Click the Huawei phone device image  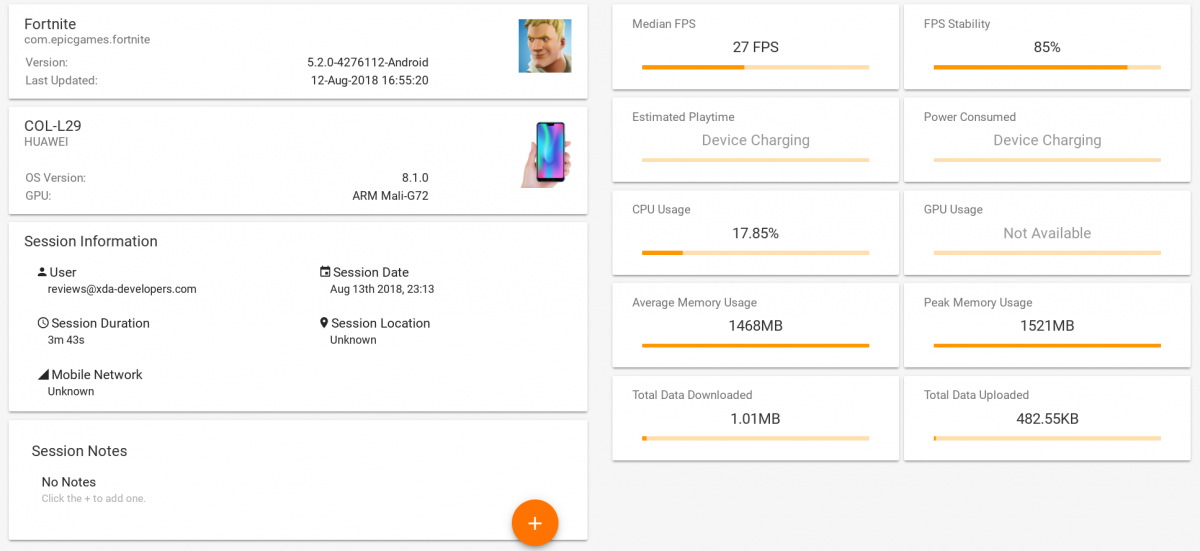(545, 154)
